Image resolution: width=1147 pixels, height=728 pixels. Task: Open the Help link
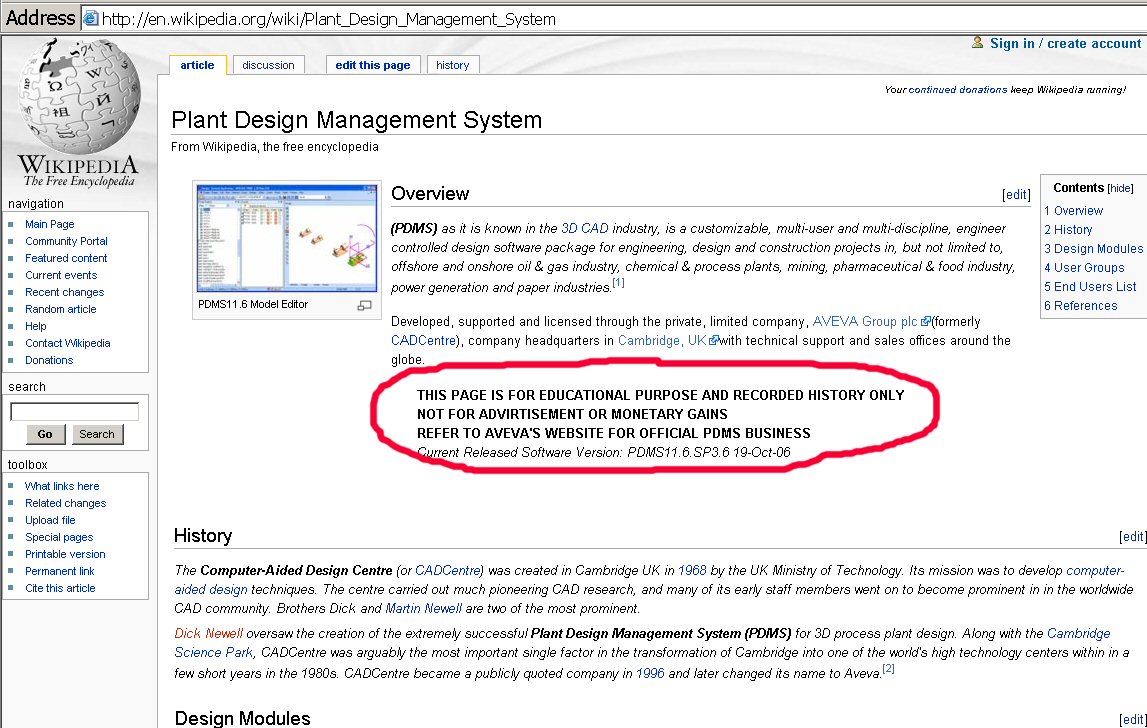click(x=36, y=326)
